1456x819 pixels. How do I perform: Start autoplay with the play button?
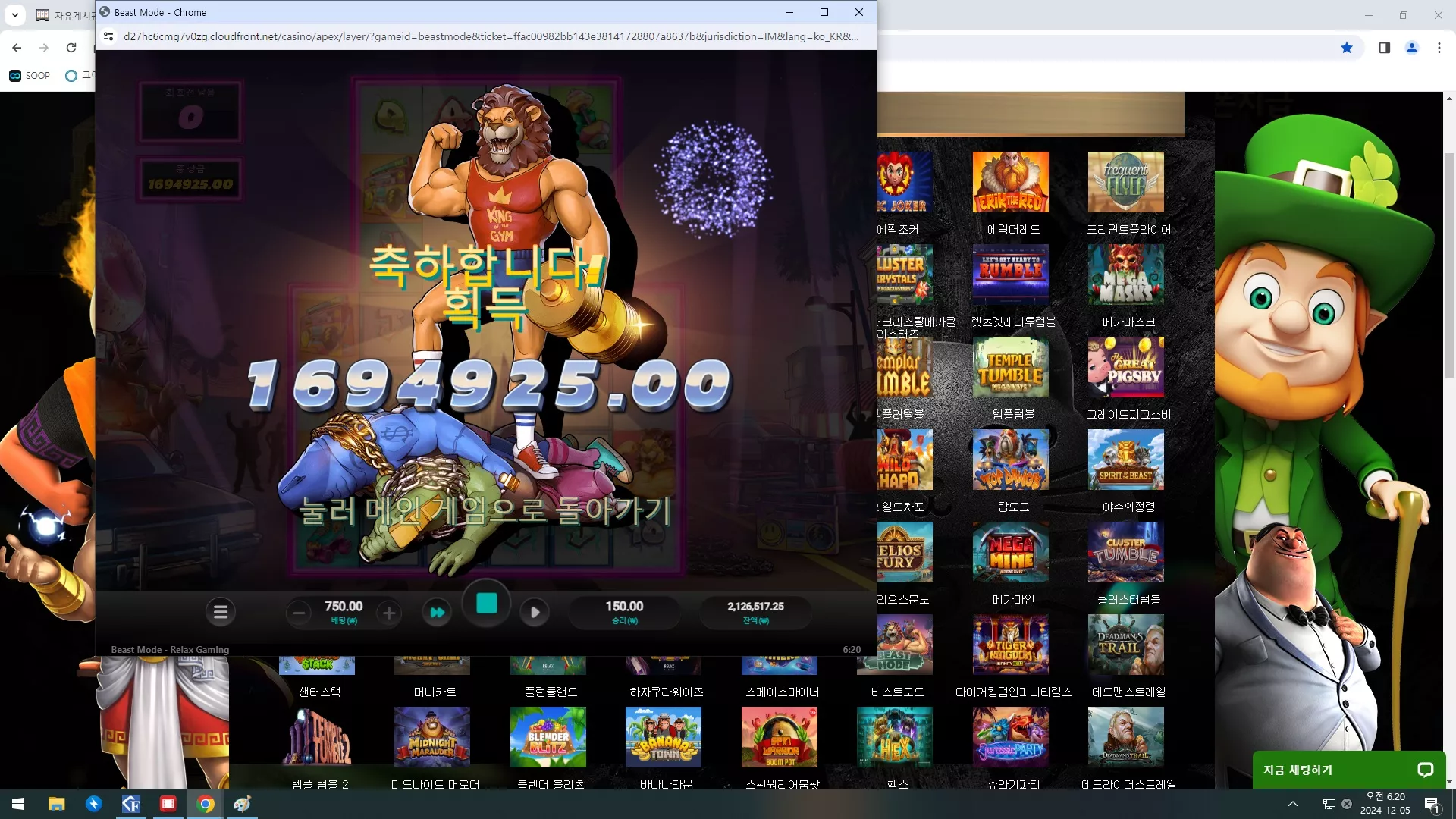tap(535, 612)
